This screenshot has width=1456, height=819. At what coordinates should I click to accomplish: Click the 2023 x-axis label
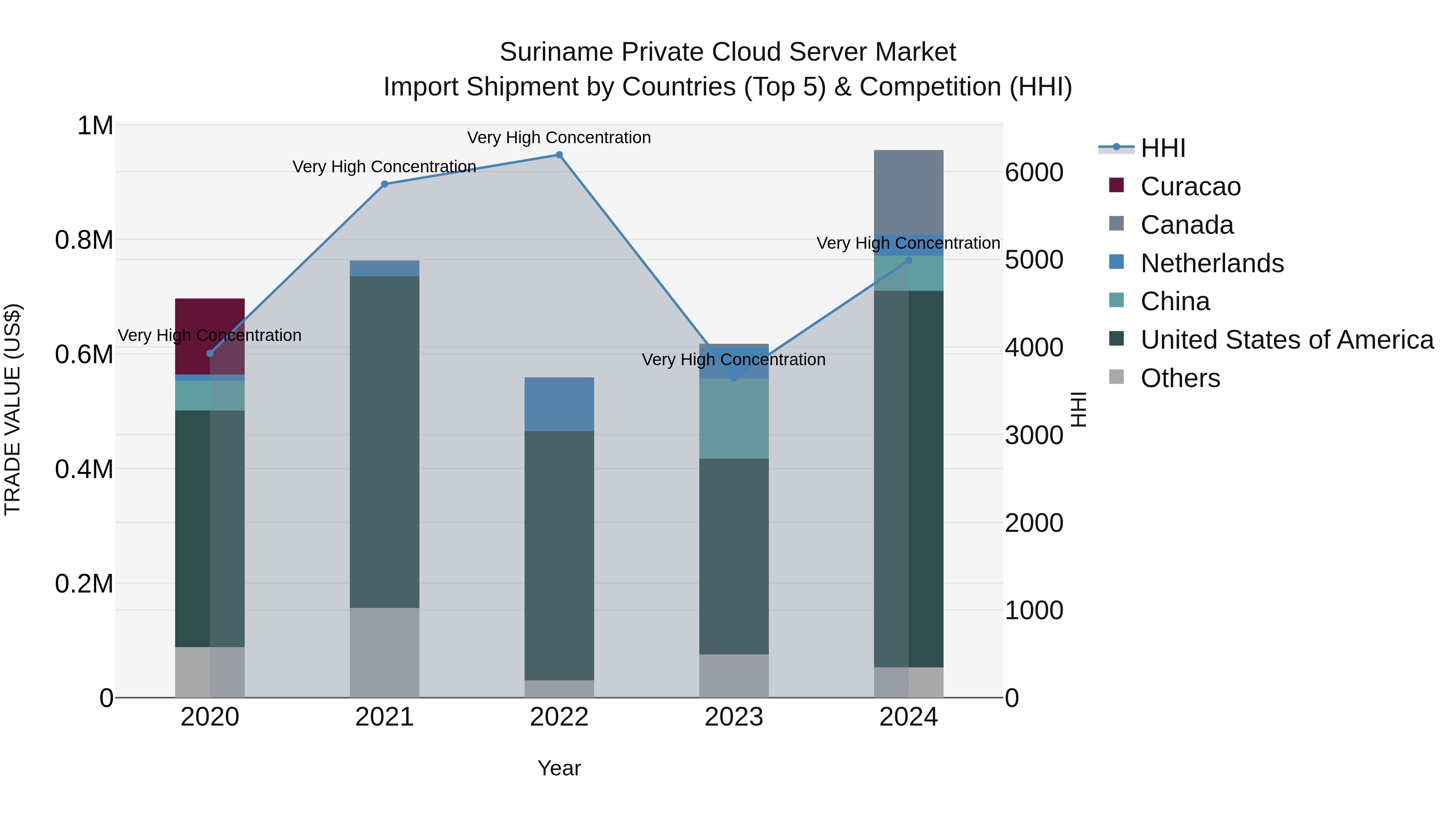[x=734, y=717]
